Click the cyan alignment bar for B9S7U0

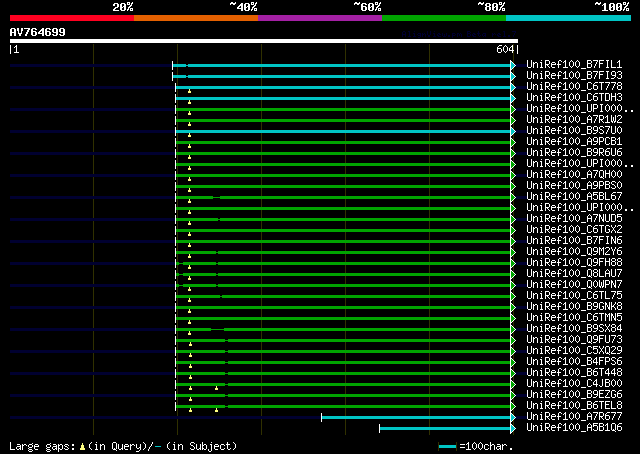(x=343, y=131)
